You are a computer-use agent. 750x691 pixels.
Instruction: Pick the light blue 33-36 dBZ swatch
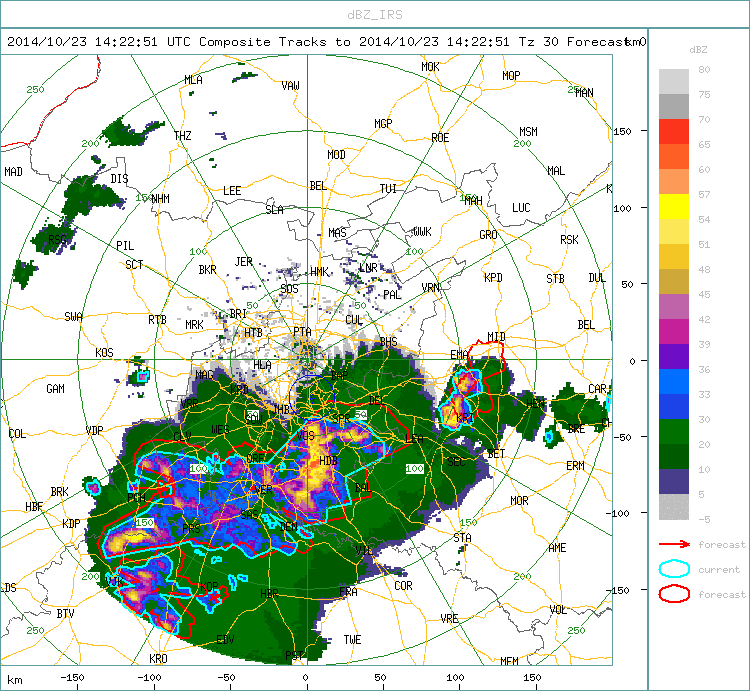674,382
